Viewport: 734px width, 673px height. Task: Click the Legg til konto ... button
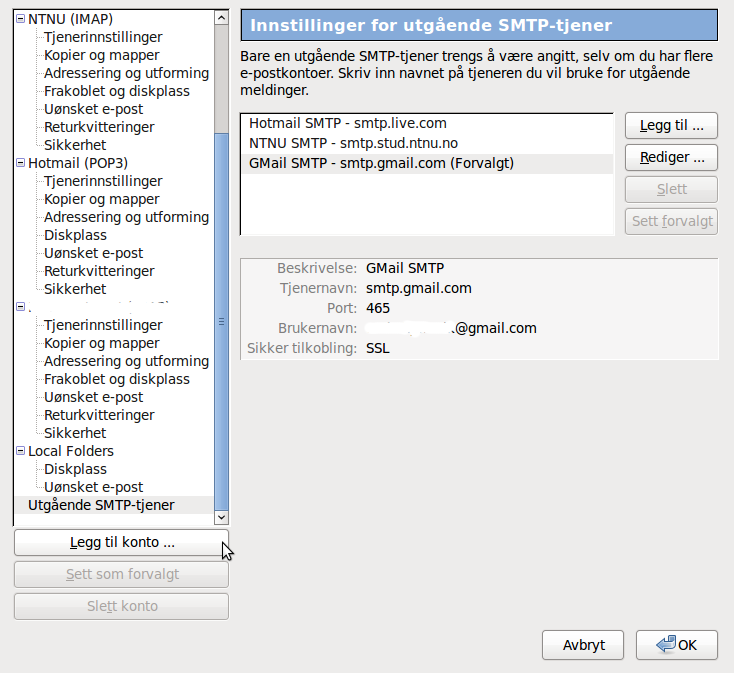click(x=121, y=542)
